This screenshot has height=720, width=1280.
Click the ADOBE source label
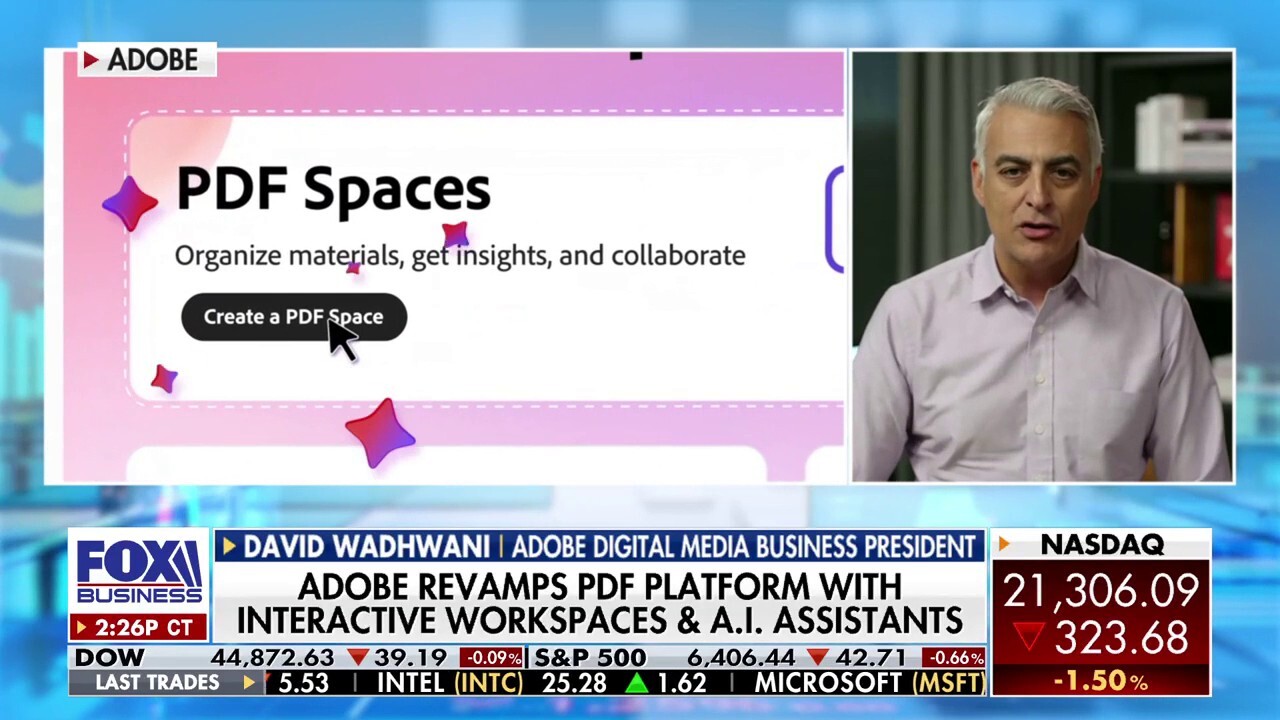[x=147, y=60]
